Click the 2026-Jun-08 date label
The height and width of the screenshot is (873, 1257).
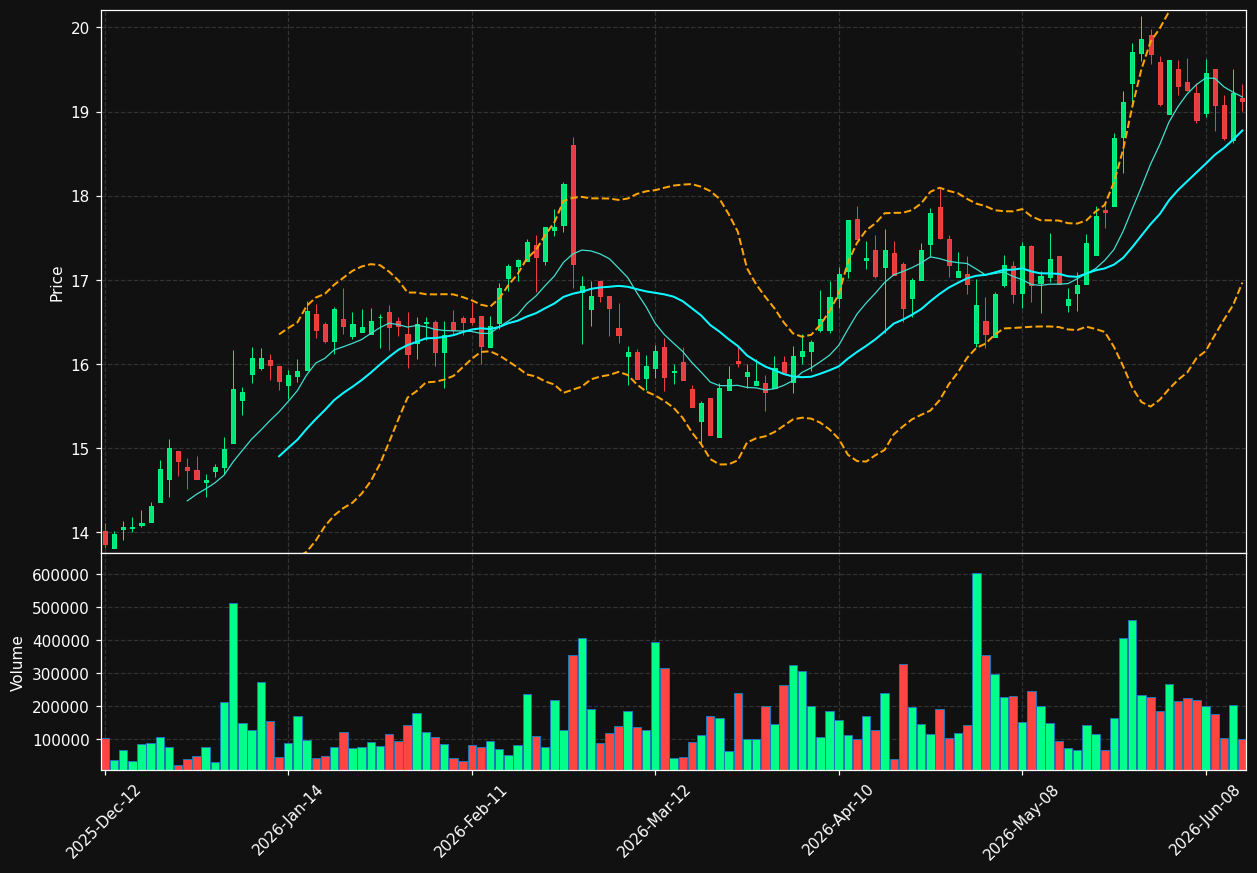click(1205, 821)
